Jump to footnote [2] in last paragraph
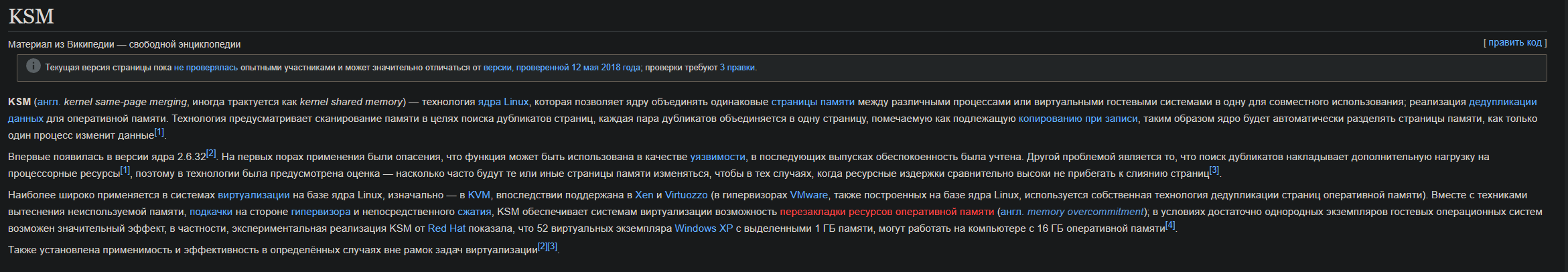This screenshot has width=1568, height=272. [543, 247]
